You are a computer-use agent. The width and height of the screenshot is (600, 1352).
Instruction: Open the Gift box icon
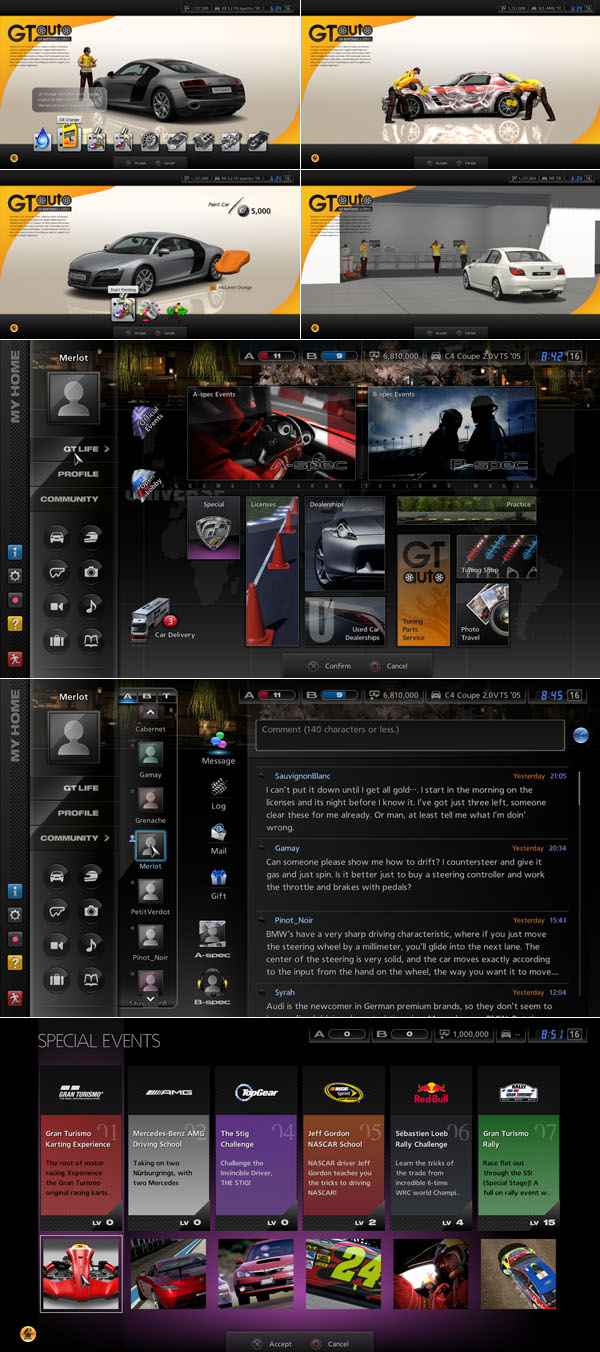(218, 878)
